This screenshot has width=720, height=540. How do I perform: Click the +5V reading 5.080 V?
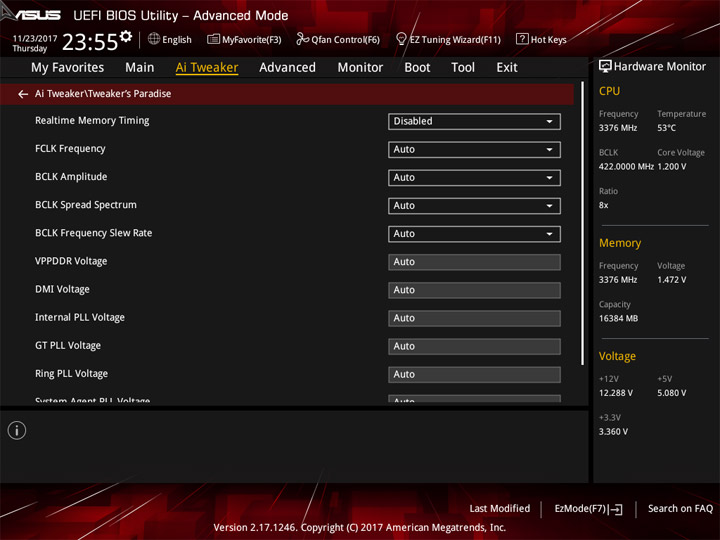pyautogui.click(x=672, y=393)
